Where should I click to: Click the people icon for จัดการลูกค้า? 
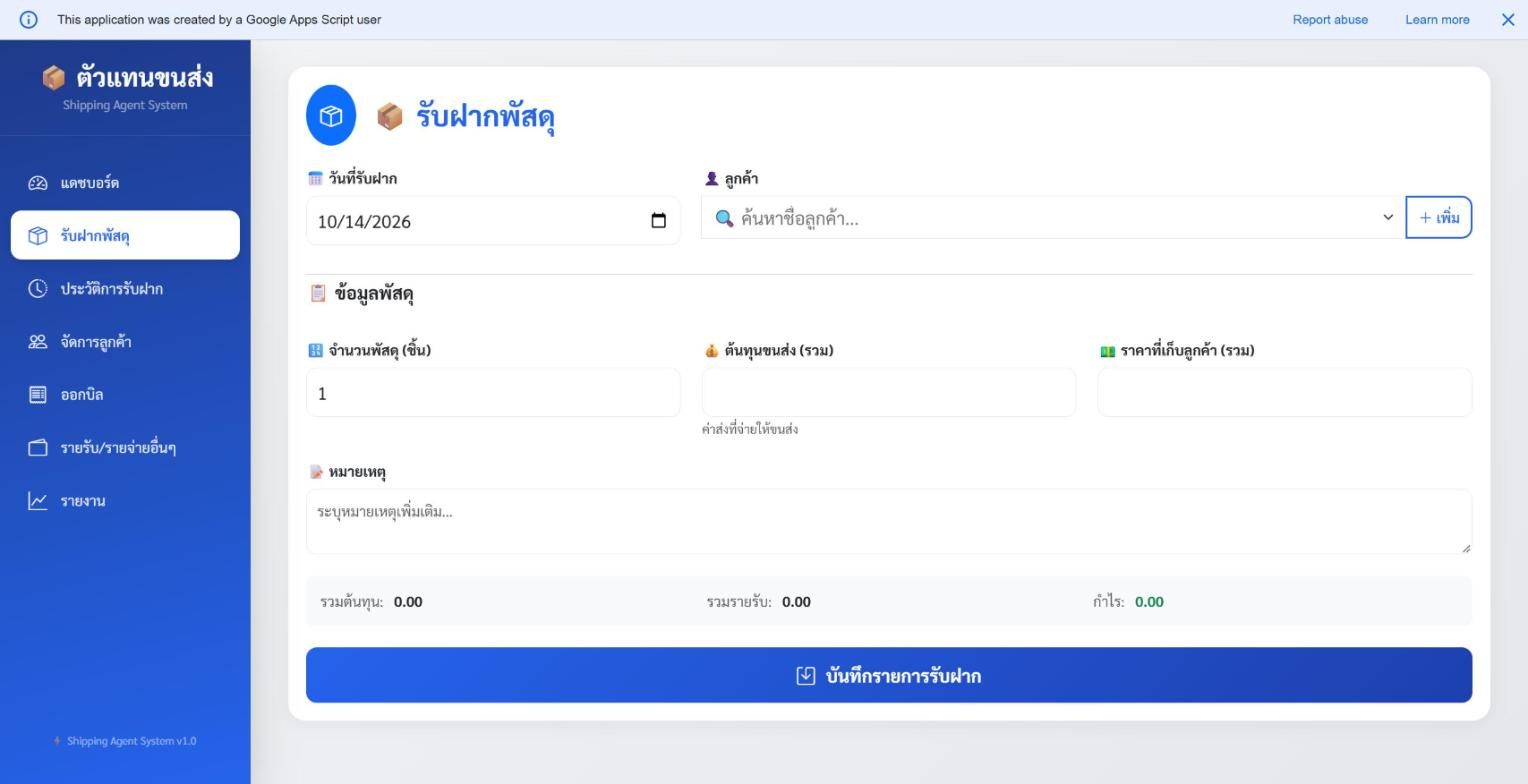pos(38,342)
